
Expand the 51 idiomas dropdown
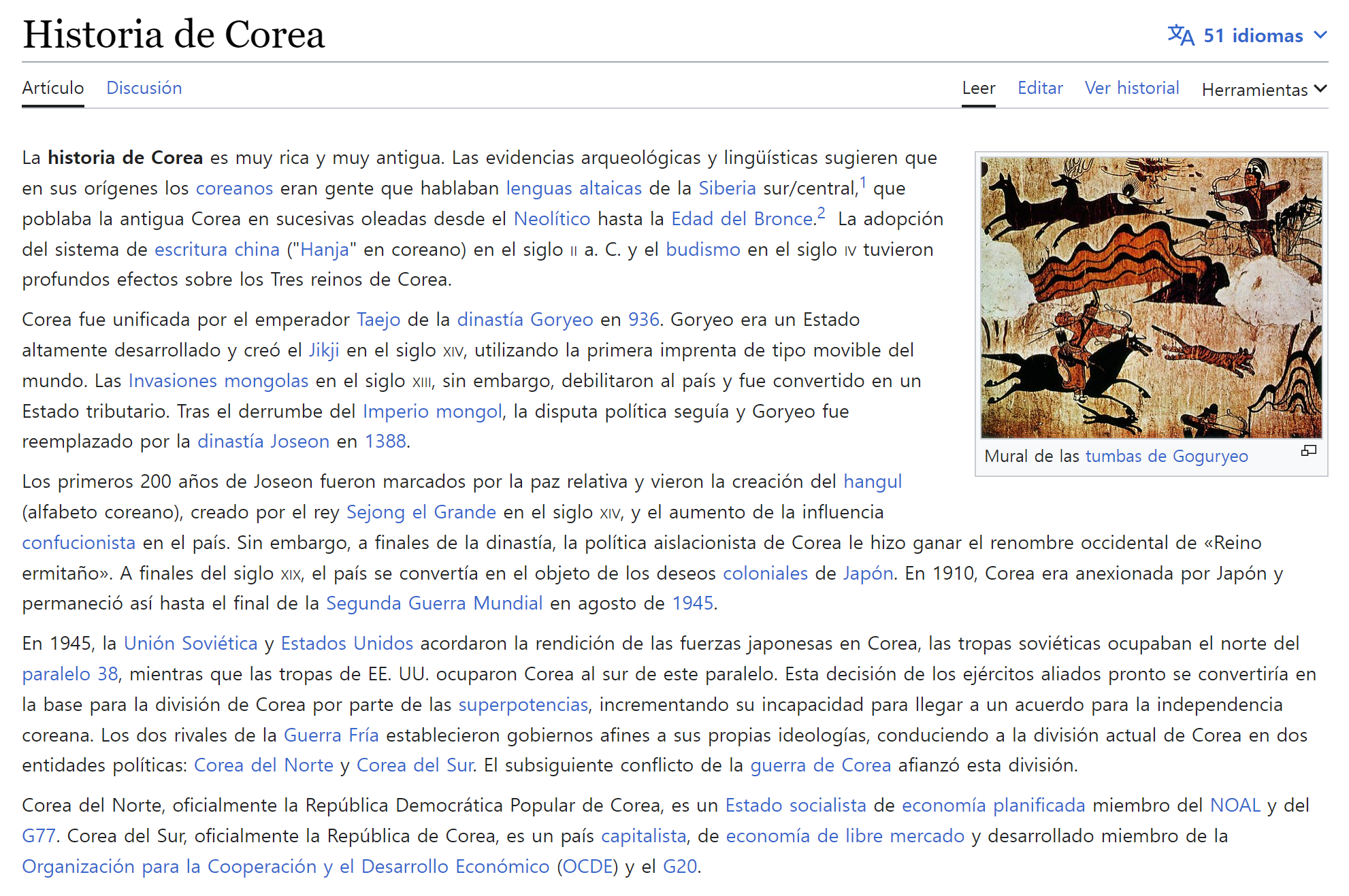pyautogui.click(x=1253, y=35)
